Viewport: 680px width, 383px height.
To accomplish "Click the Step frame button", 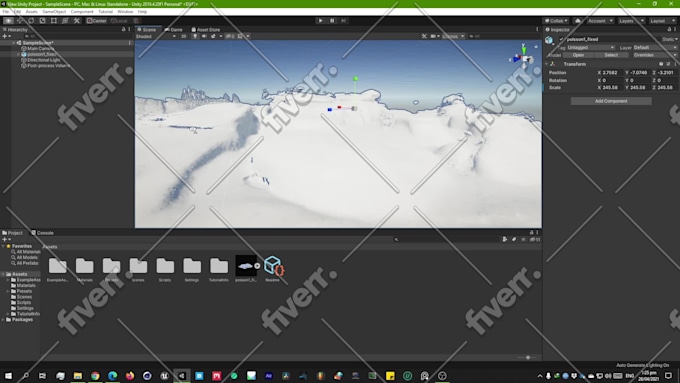I will pyautogui.click(x=343, y=20).
